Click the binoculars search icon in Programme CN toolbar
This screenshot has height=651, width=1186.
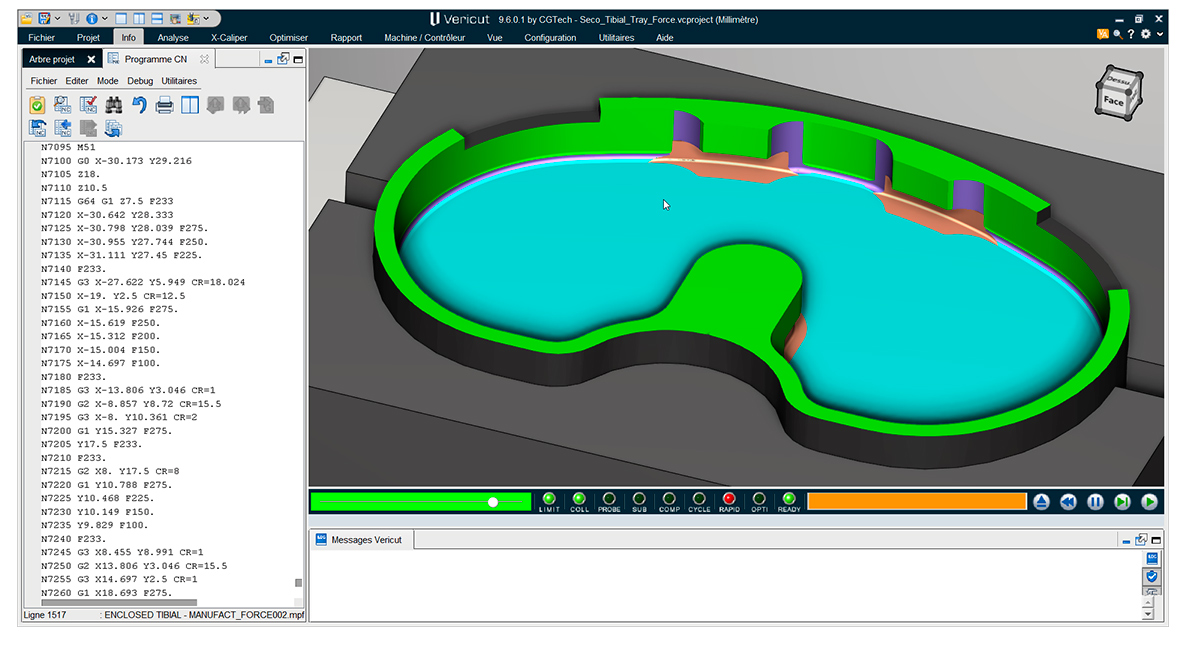click(x=113, y=105)
